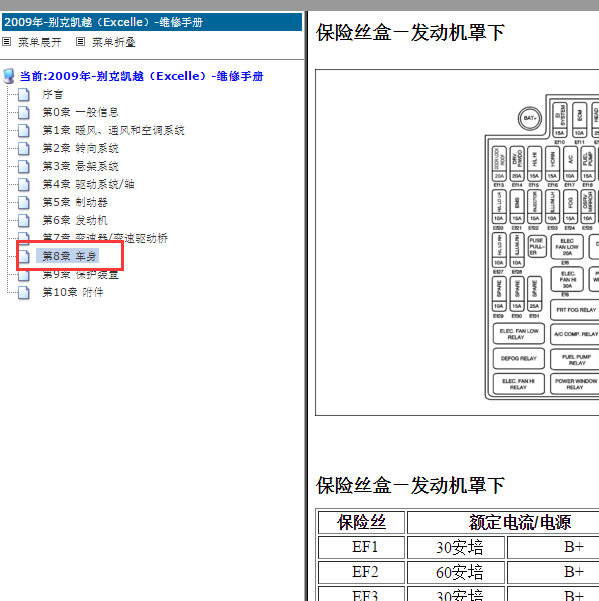
Task: Select 第8章 车身 chapter
Action: click(x=68, y=256)
